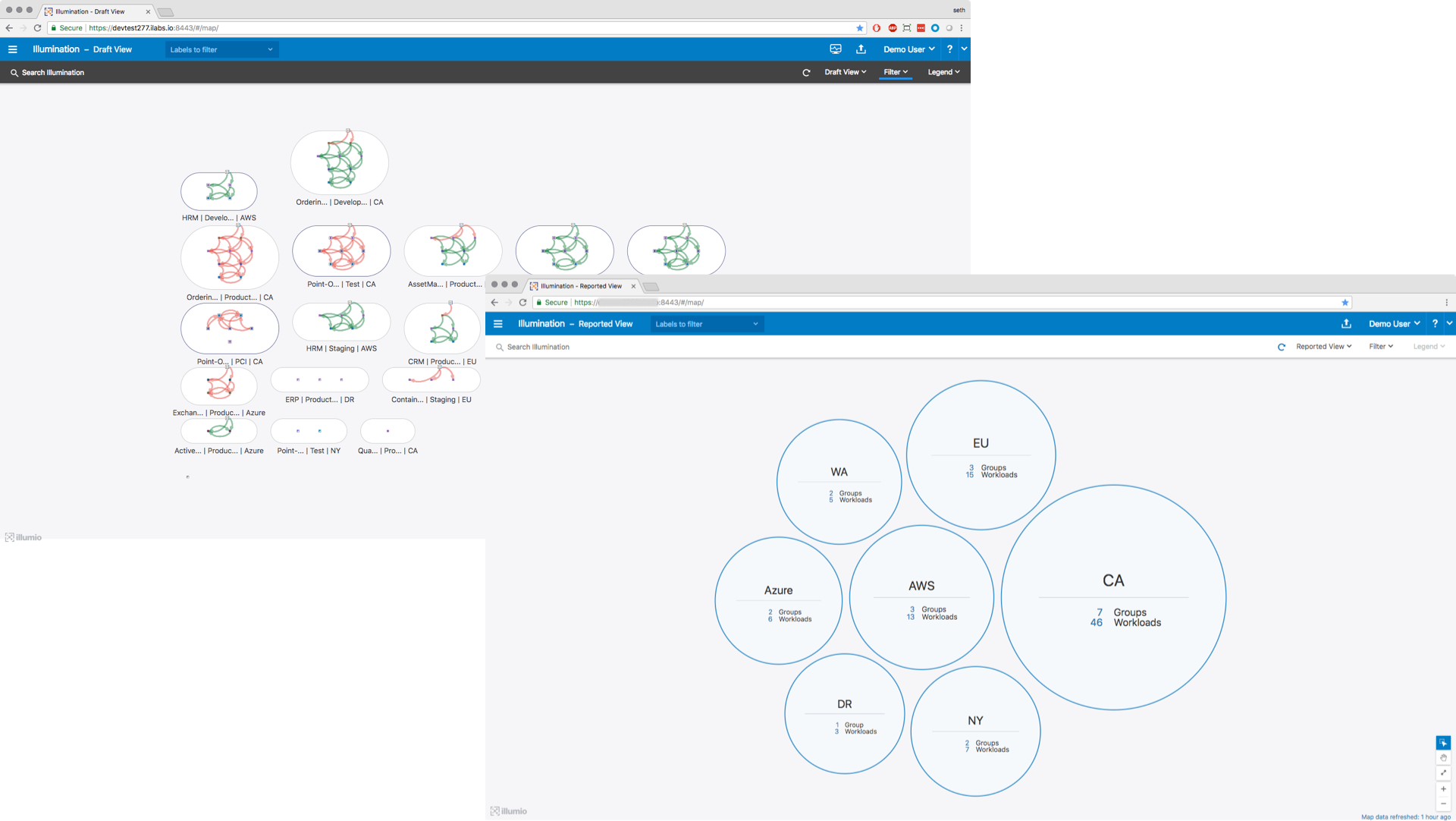Open the Filter dropdown in Draft View toolbar
This screenshot has width=1456, height=821.
coord(896,72)
